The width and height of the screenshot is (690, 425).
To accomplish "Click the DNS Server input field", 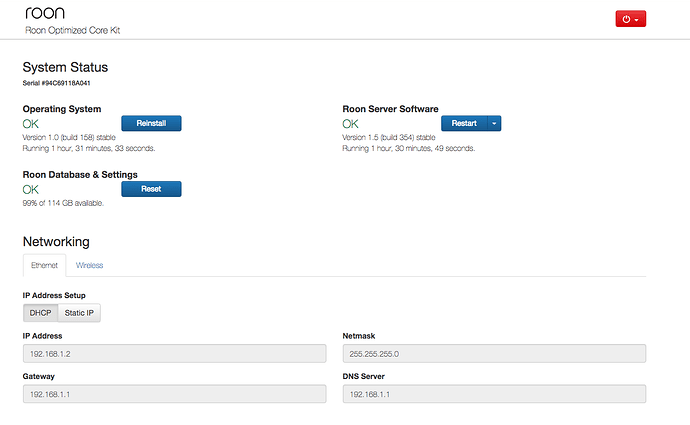I will click(494, 394).
